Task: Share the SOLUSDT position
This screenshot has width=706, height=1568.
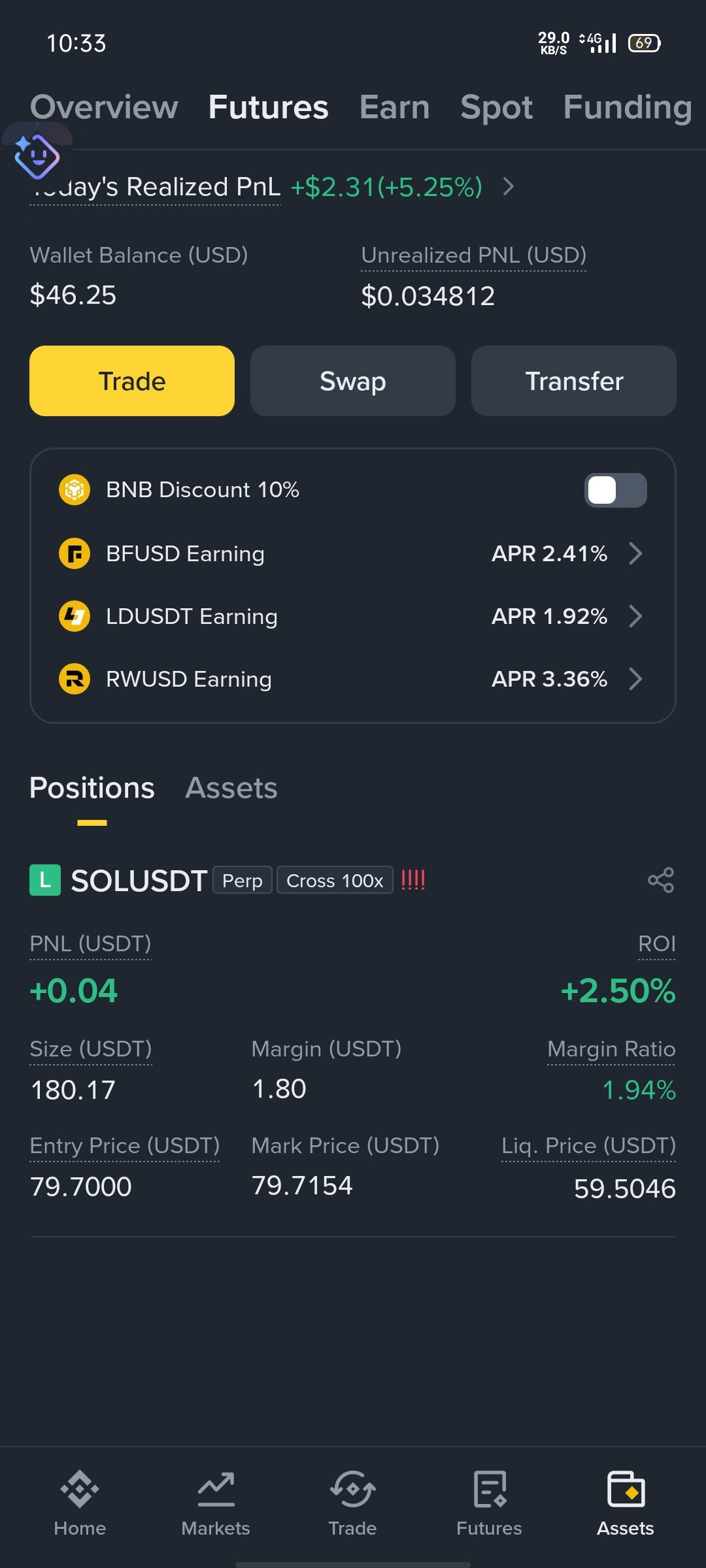Action: (661, 880)
